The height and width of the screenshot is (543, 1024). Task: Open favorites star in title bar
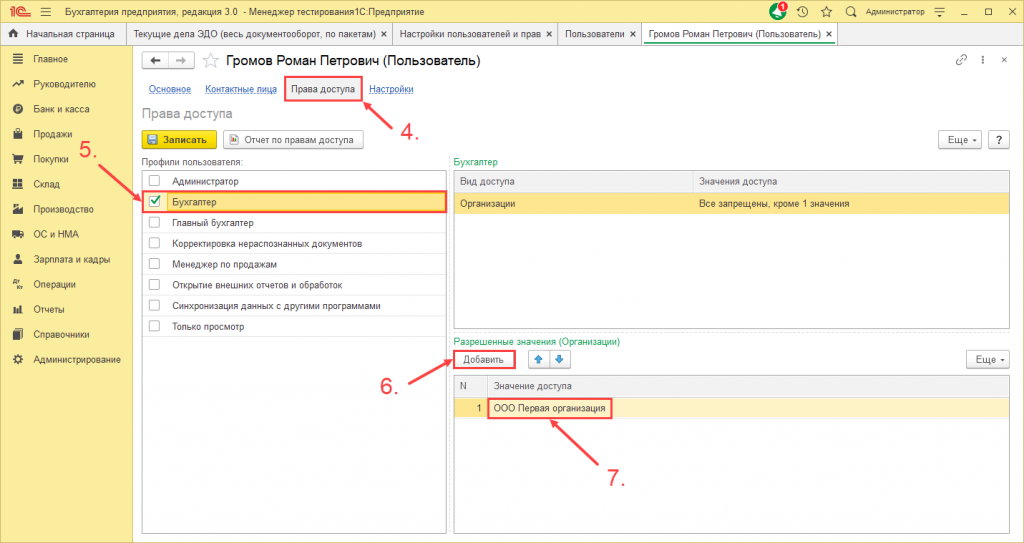[826, 12]
